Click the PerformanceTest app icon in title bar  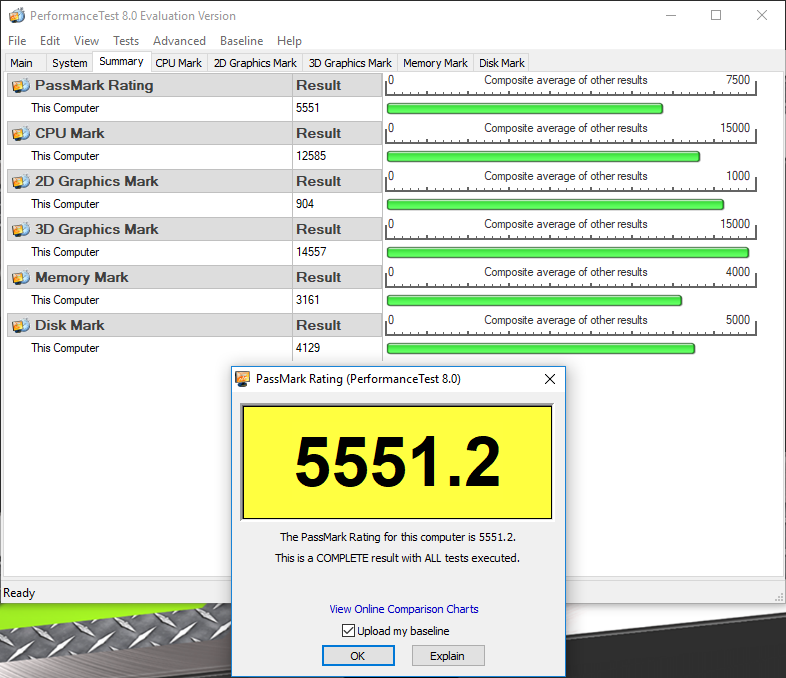pos(17,16)
